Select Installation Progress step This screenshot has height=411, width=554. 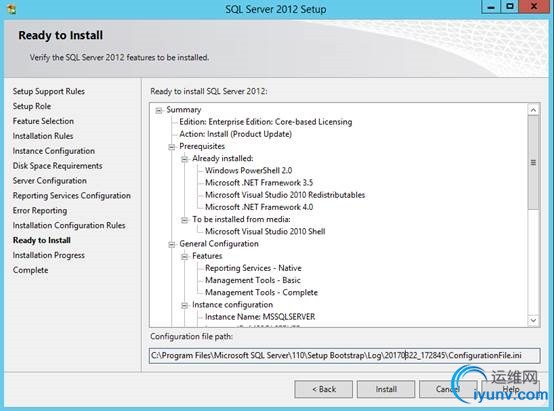tap(49, 255)
